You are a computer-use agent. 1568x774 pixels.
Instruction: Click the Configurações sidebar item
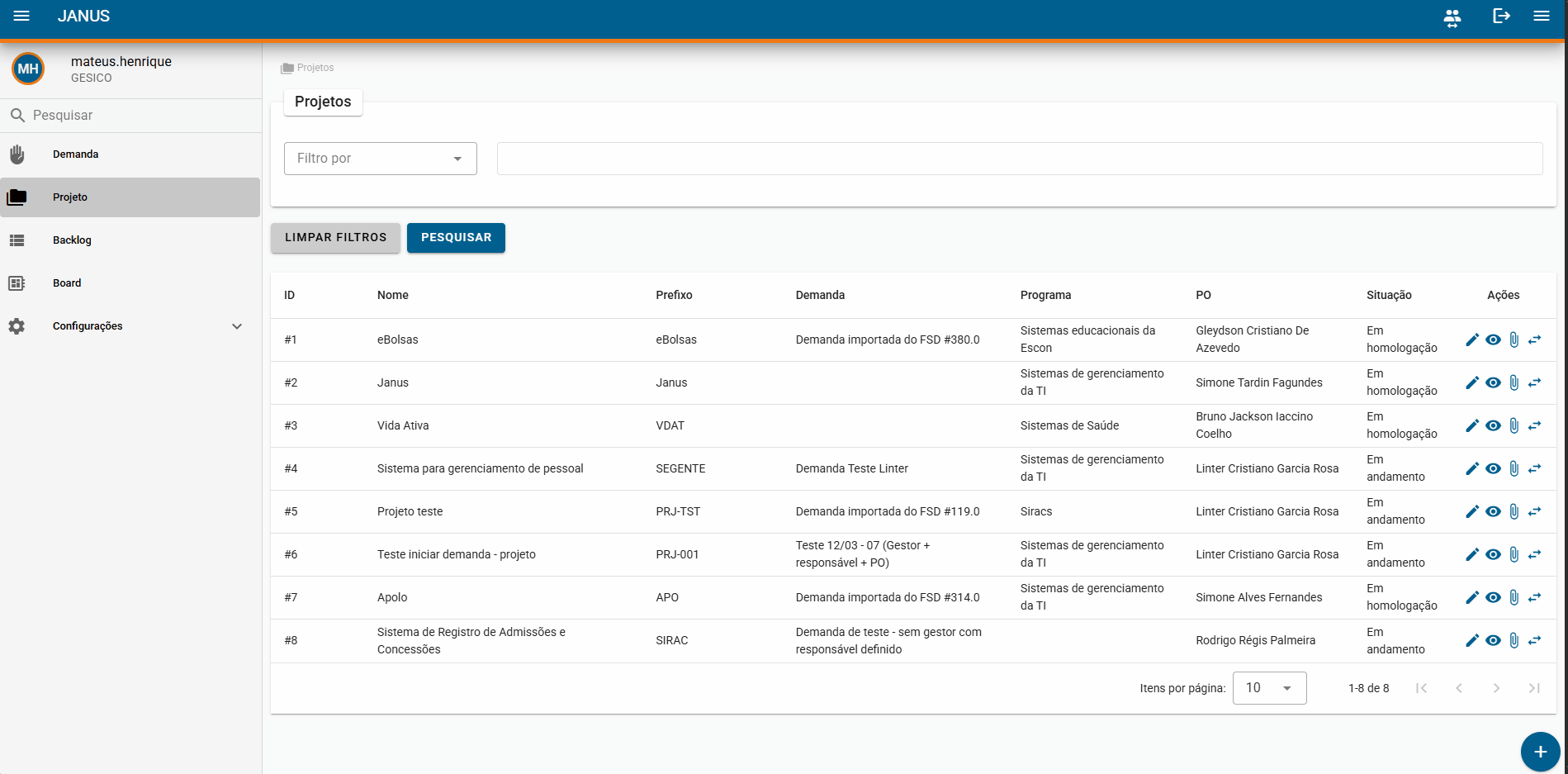point(130,326)
